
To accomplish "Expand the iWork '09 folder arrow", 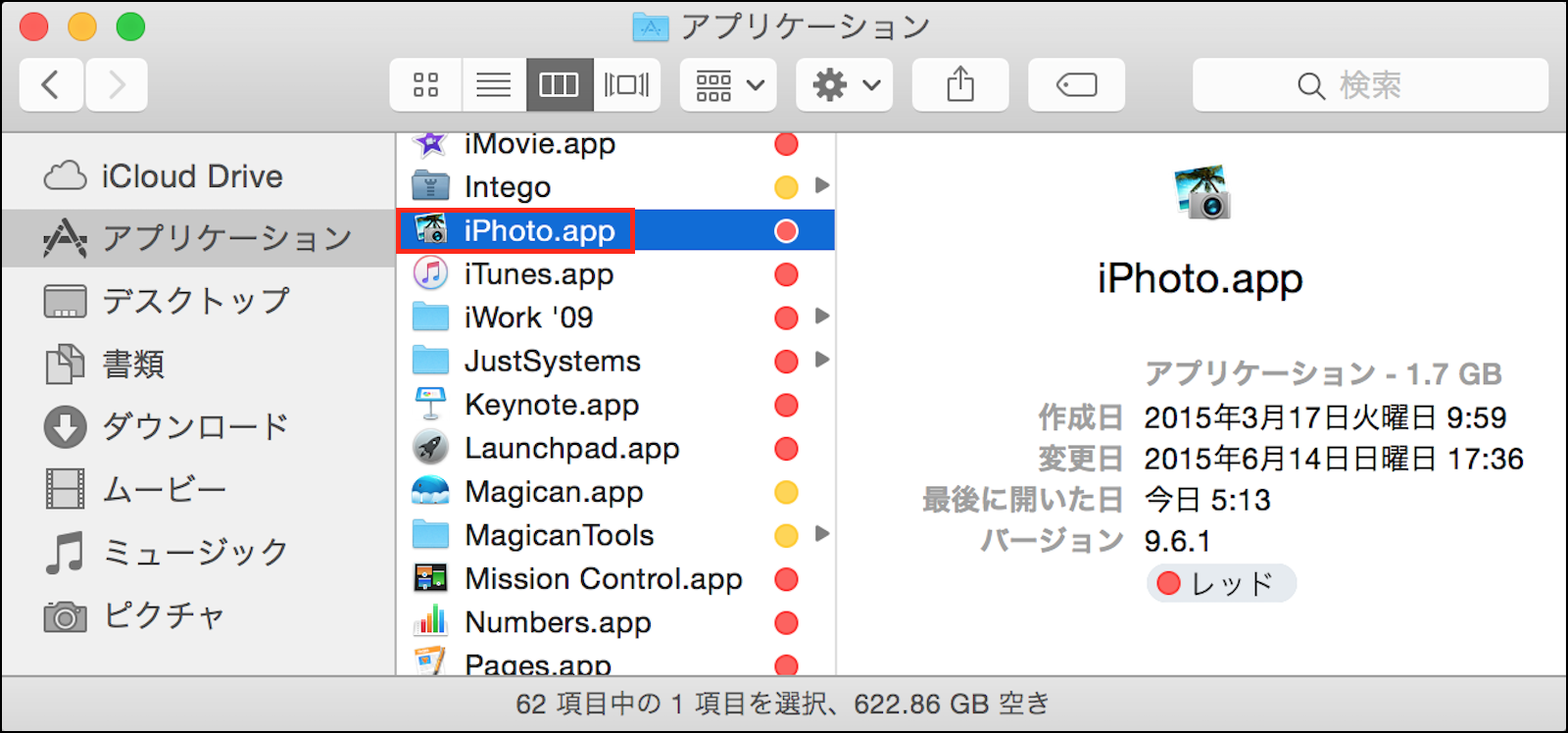I will click(822, 317).
